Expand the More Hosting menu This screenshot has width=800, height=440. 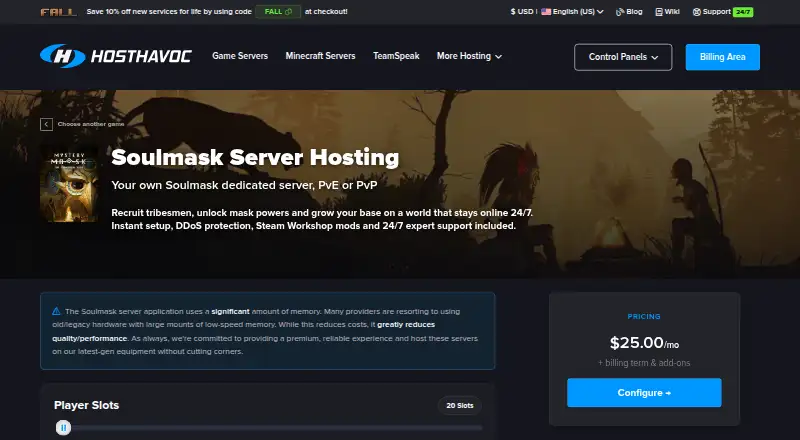pos(469,56)
